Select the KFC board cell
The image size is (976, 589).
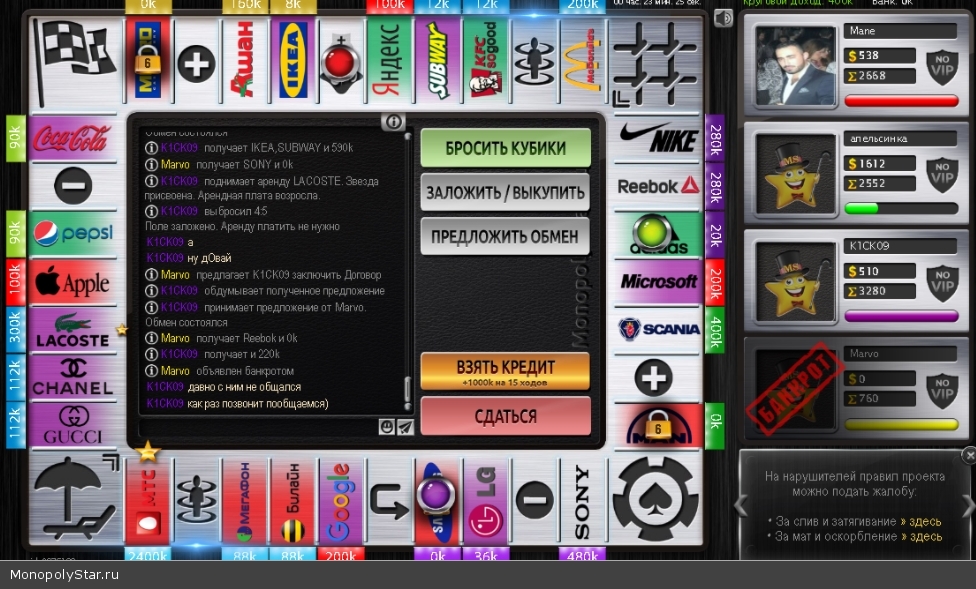coord(486,60)
